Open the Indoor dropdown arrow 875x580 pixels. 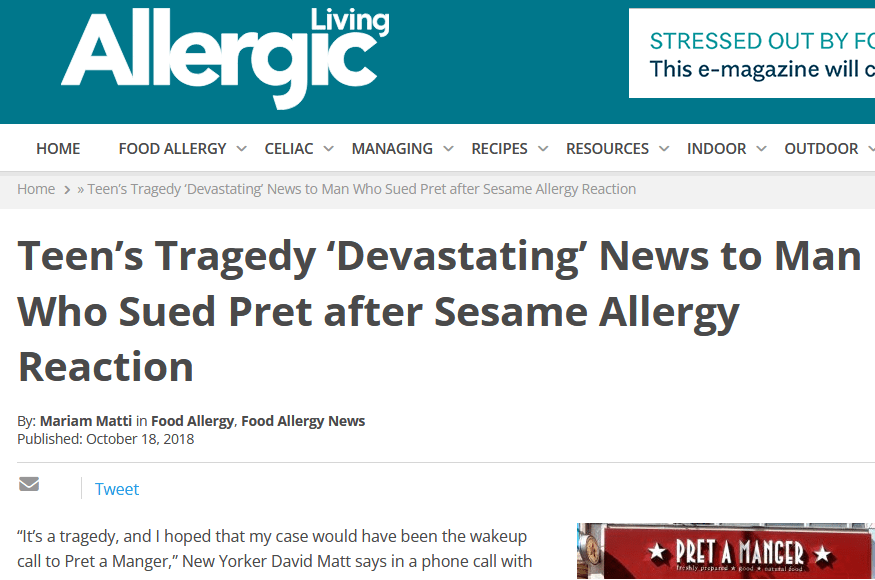point(761,149)
